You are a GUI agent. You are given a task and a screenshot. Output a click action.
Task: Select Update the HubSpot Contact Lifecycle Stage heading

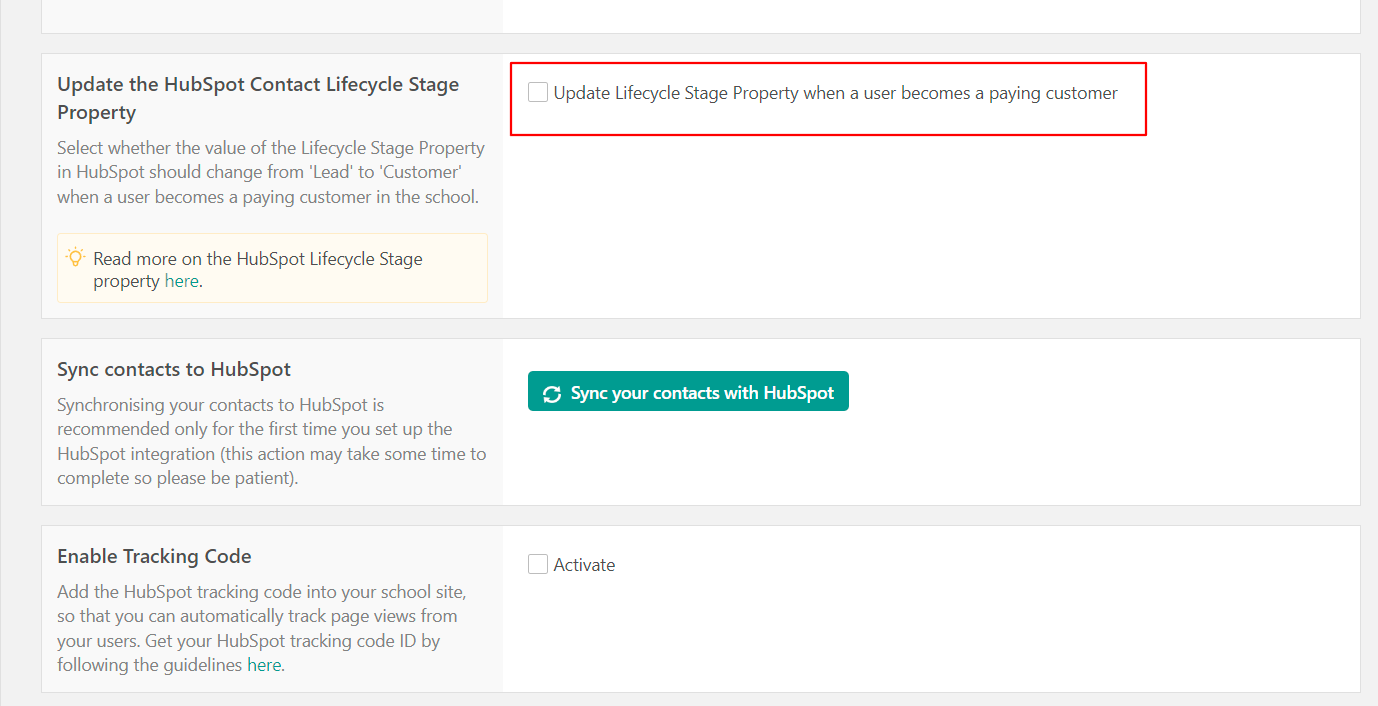258,98
